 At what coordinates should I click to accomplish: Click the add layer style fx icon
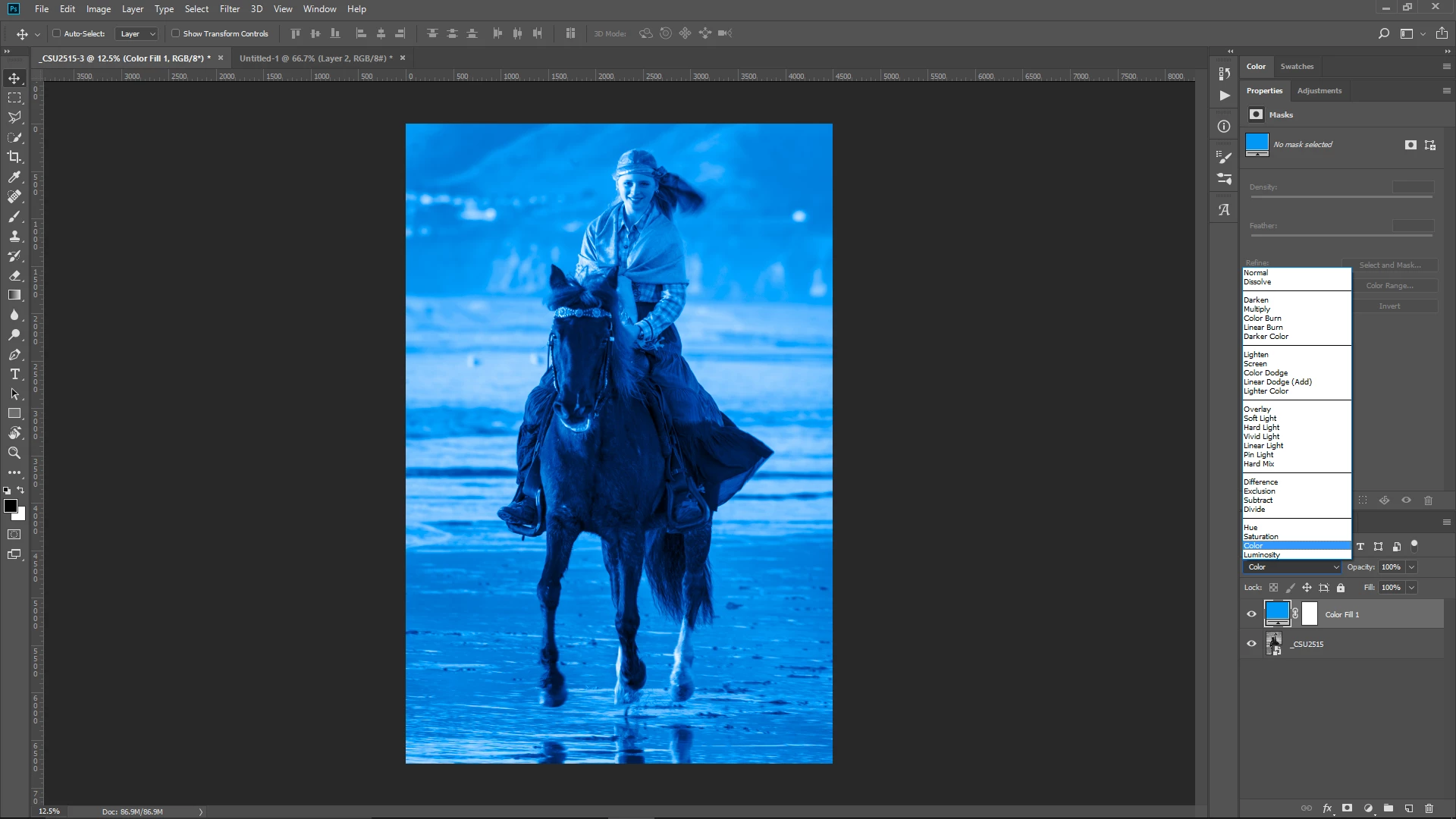tap(1327, 808)
